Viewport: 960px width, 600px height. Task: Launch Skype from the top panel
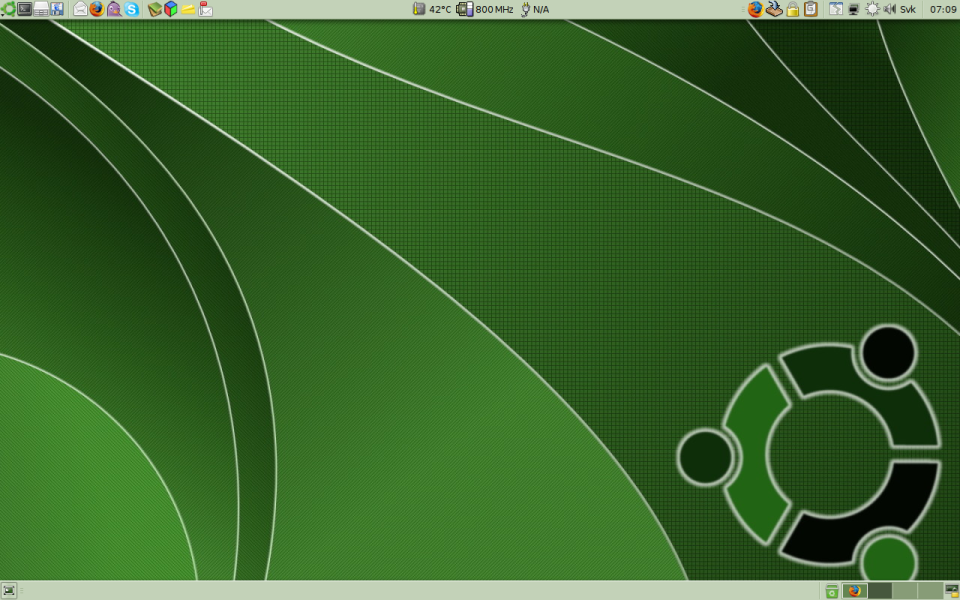point(132,9)
